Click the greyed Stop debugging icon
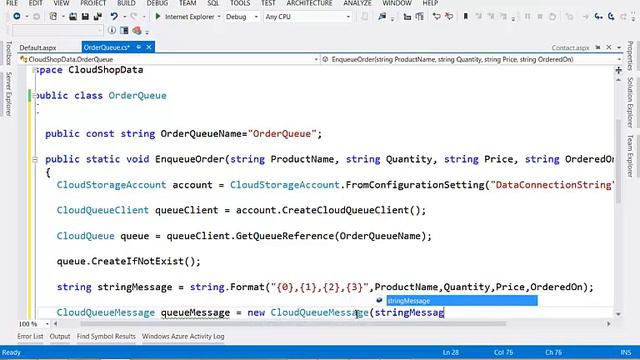The width and height of the screenshot is (640, 360). pyautogui.click(x=540, y=16)
